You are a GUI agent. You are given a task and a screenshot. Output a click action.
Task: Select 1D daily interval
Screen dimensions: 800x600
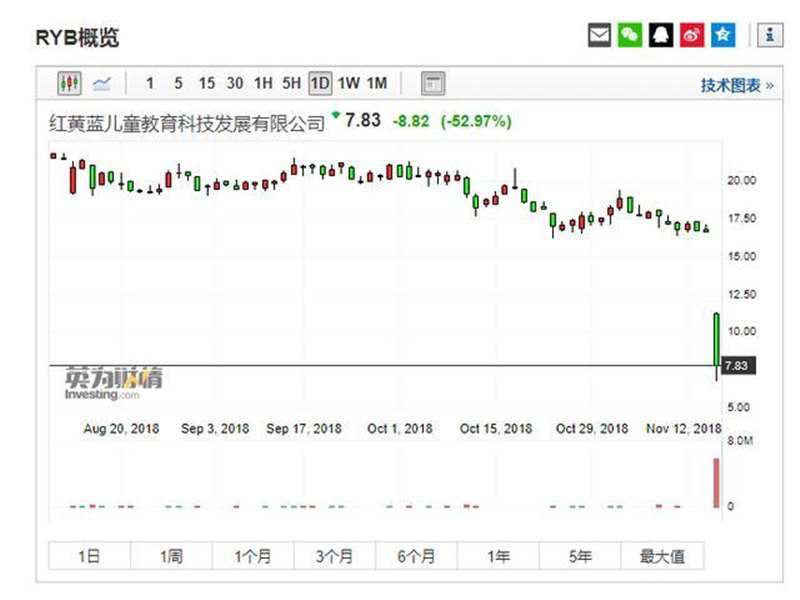(x=320, y=83)
